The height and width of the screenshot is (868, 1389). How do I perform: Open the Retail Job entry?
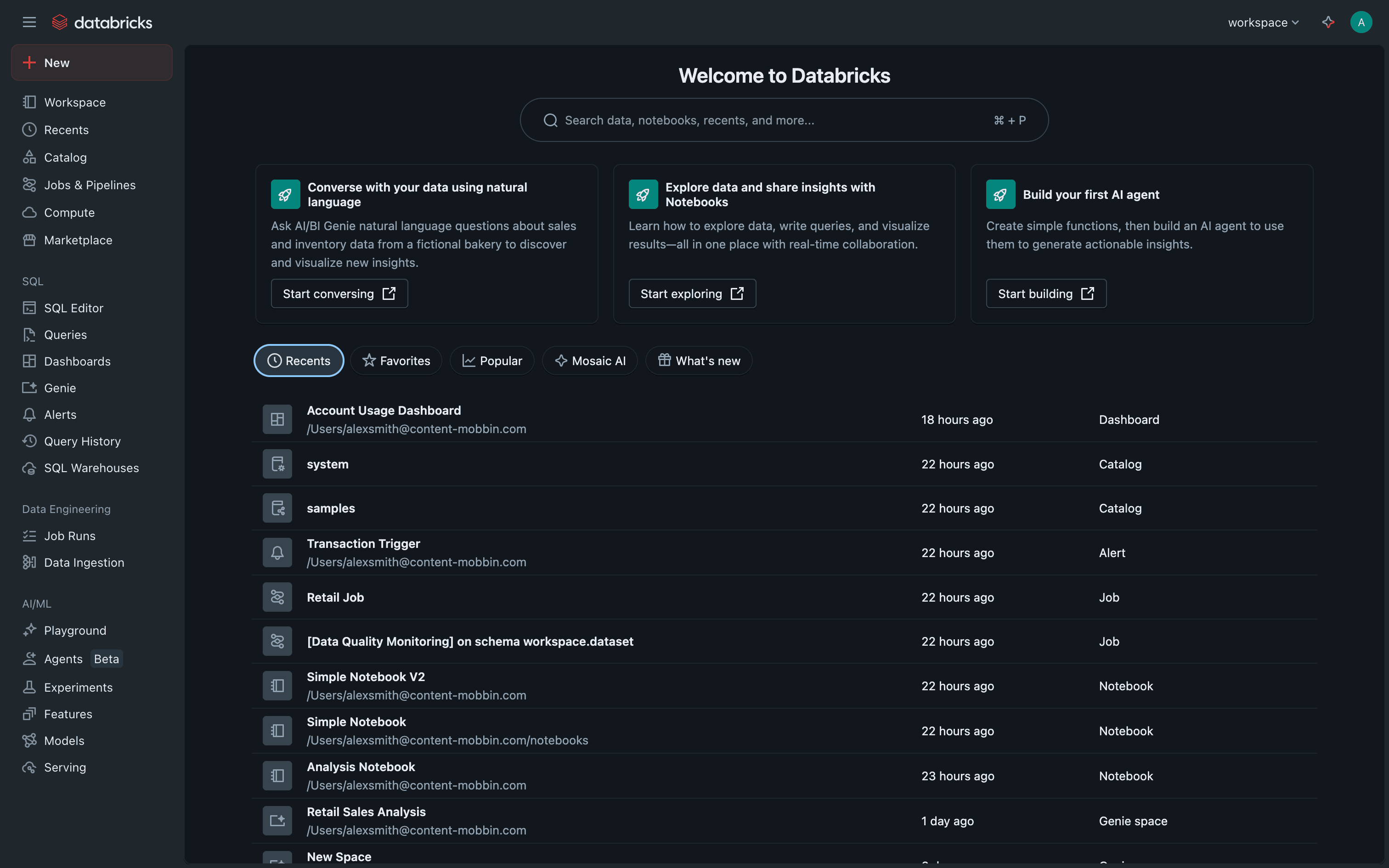point(335,597)
